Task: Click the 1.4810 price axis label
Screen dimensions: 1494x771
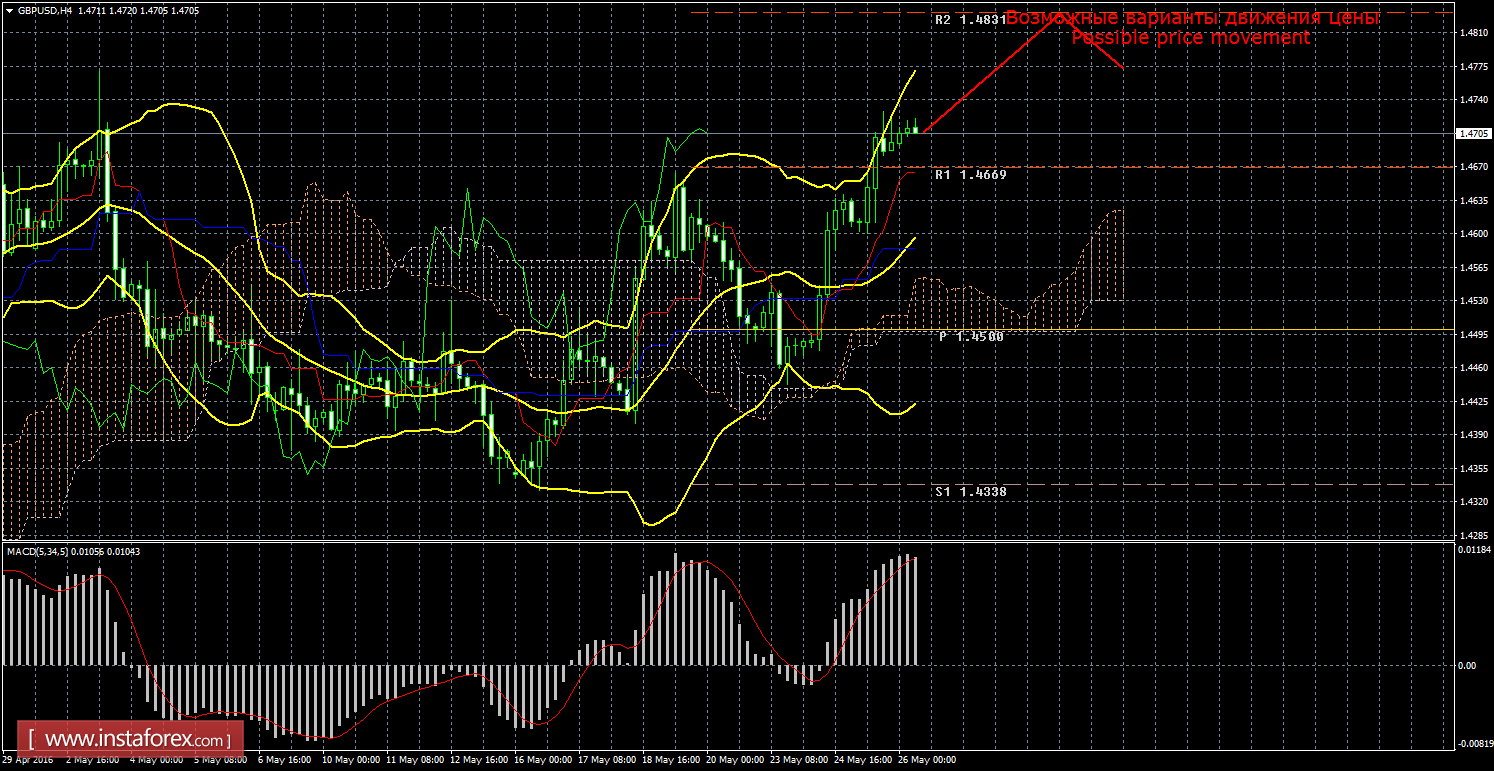Action: click(x=1472, y=32)
